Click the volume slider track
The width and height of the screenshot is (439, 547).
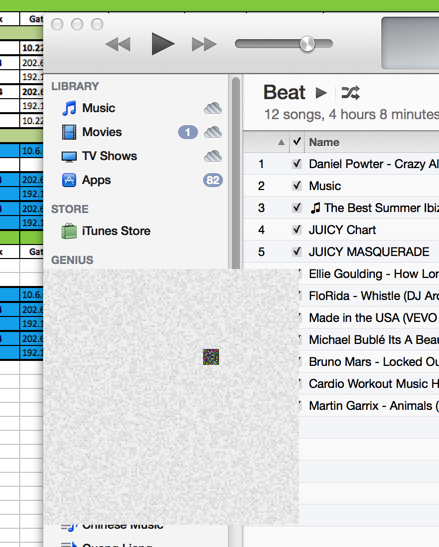[284, 44]
